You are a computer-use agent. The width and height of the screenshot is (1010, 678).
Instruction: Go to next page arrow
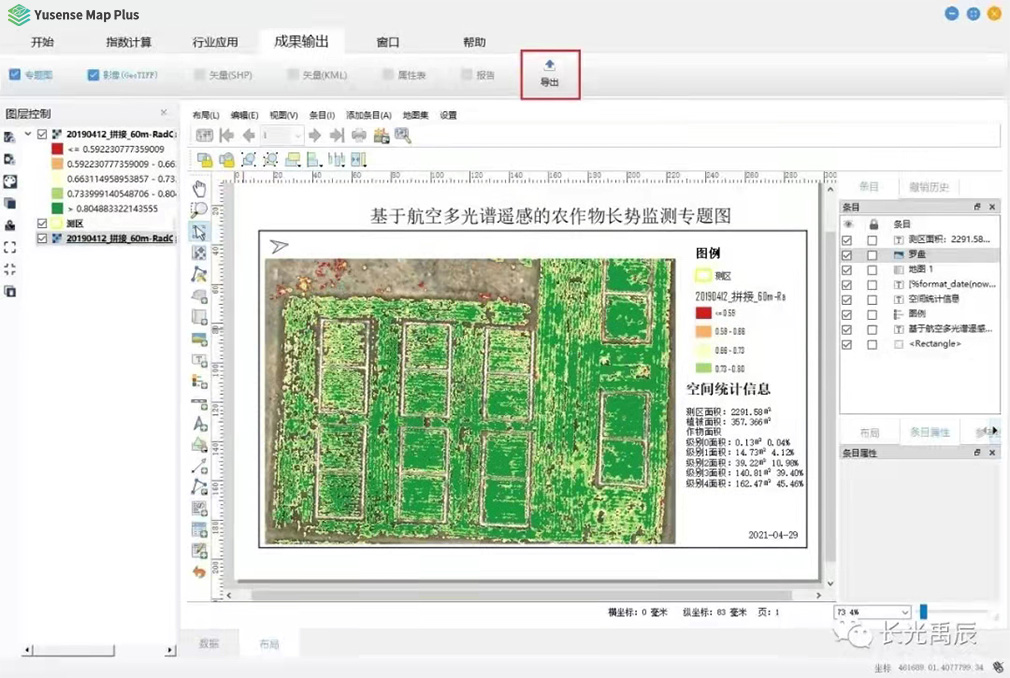(314, 135)
